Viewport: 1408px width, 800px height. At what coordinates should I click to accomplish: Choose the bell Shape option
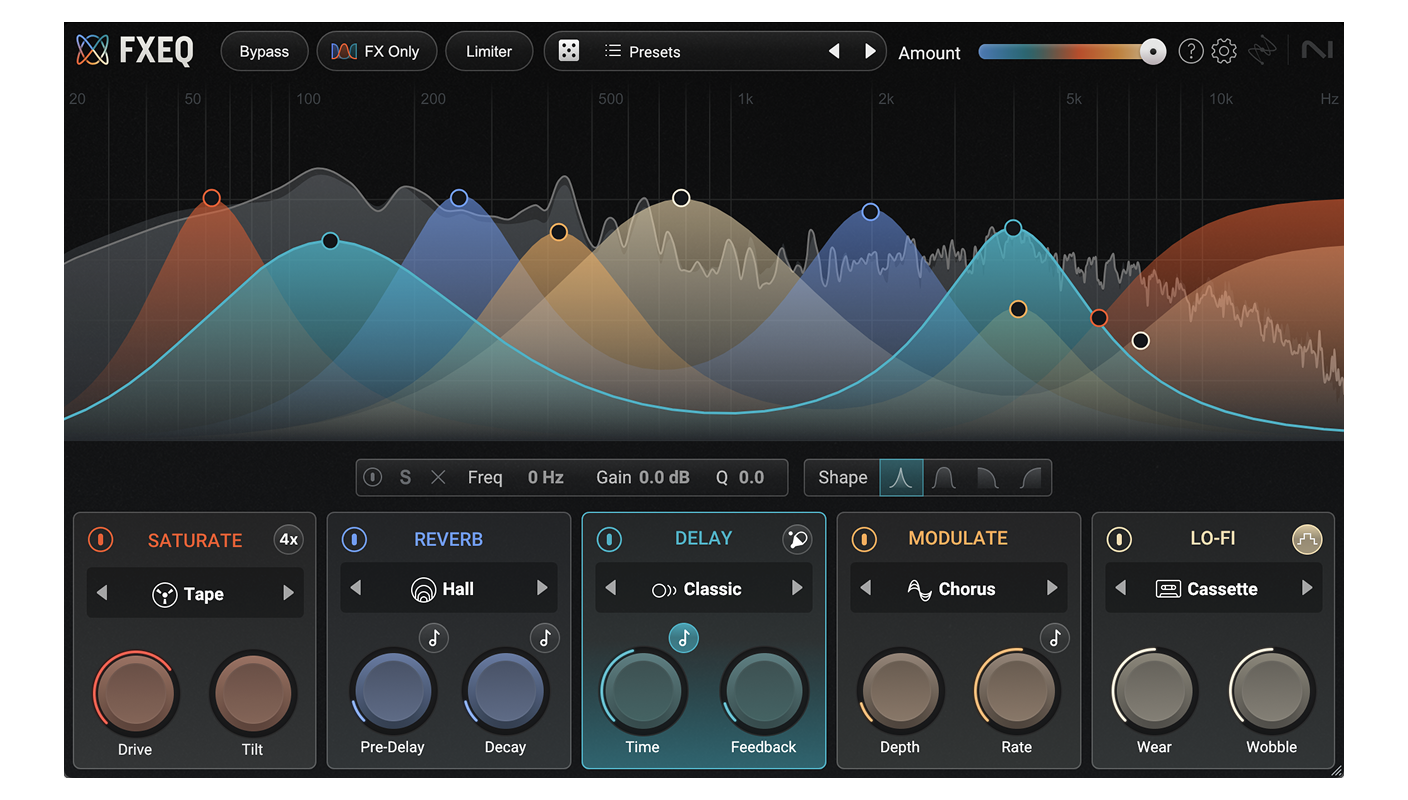902,478
